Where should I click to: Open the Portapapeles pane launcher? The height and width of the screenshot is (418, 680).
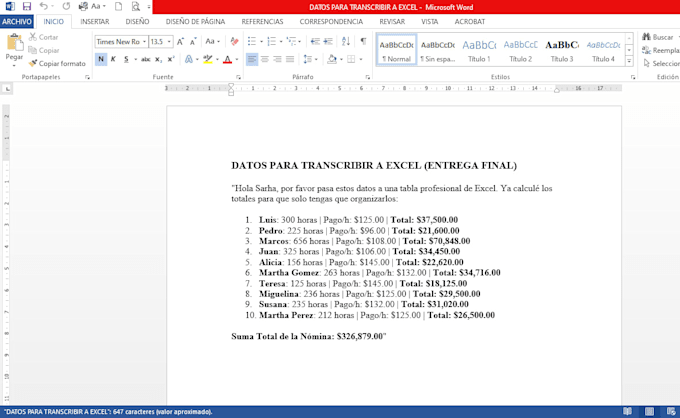[x=87, y=77]
